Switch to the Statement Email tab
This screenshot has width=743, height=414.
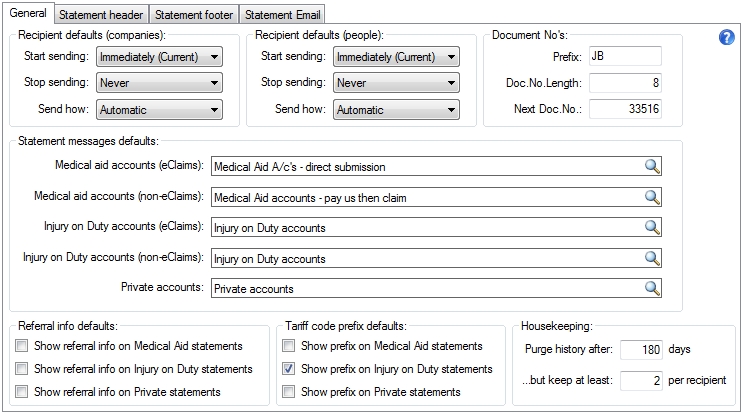click(282, 15)
